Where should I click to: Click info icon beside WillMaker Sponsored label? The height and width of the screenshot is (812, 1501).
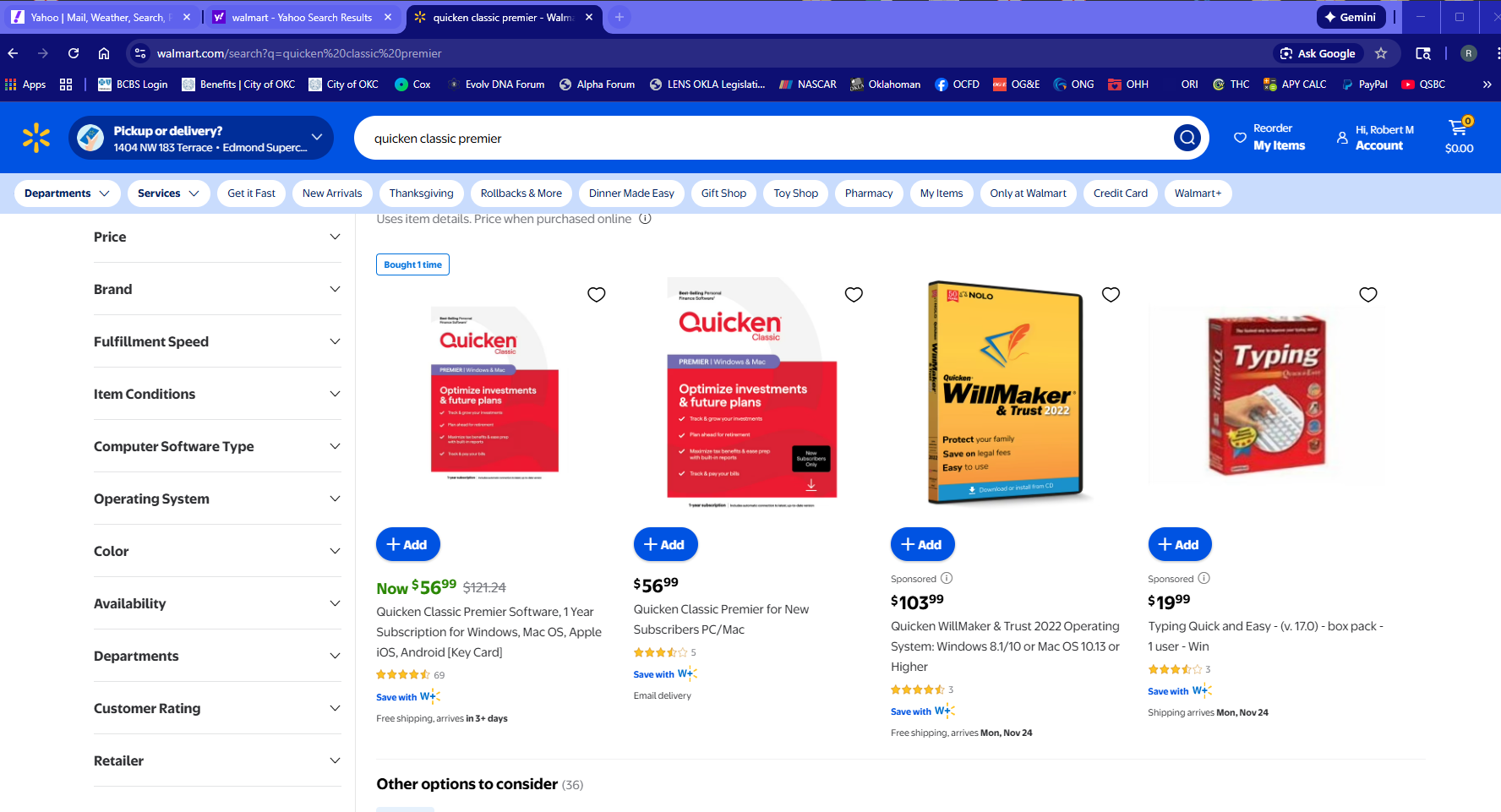coord(947,579)
